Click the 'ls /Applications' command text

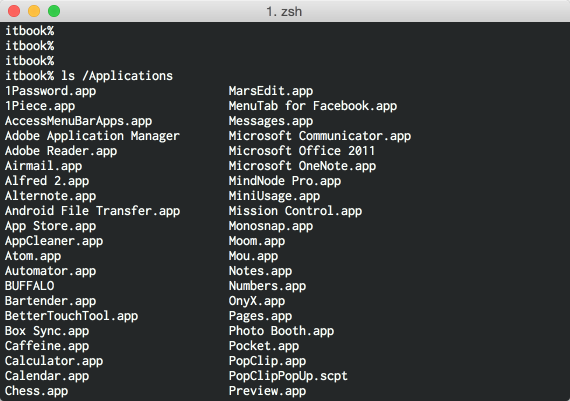point(117,76)
